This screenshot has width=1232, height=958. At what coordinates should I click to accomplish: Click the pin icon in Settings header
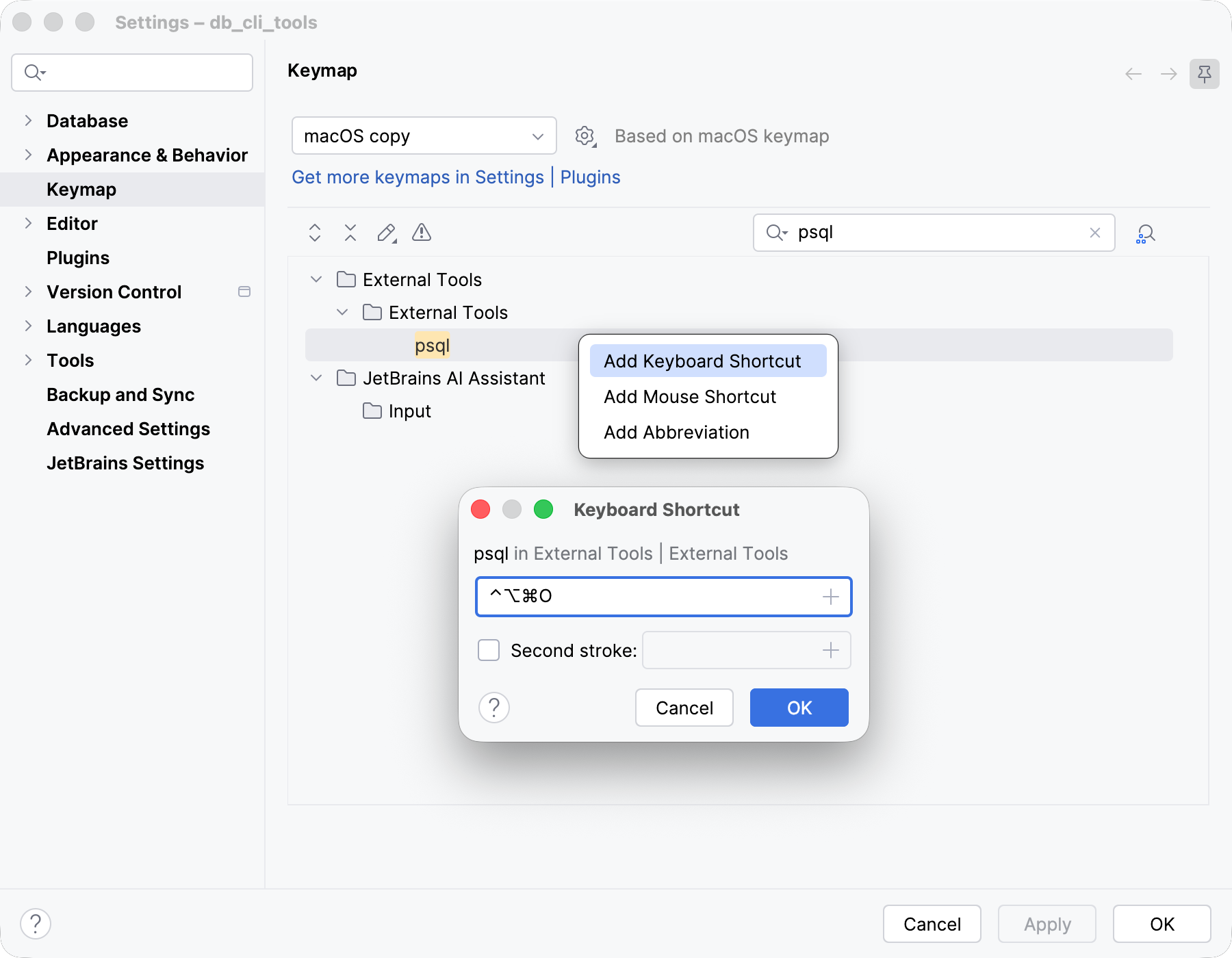pyautogui.click(x=1205, y=74)
